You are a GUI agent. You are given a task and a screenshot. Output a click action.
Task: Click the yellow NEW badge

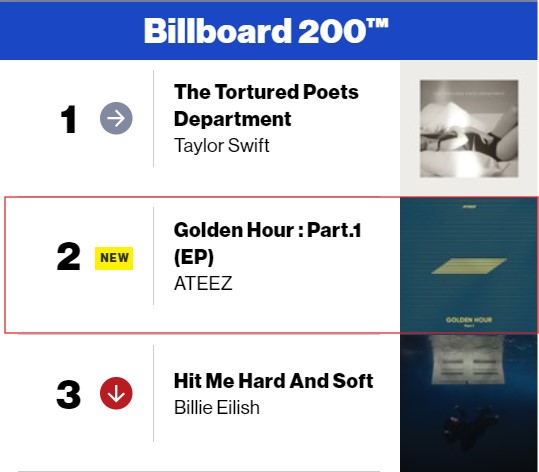114,258
